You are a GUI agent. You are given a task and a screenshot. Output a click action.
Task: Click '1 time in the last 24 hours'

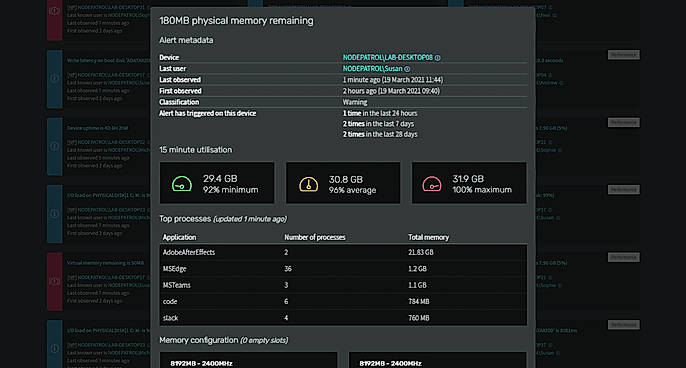pos(380,113)
